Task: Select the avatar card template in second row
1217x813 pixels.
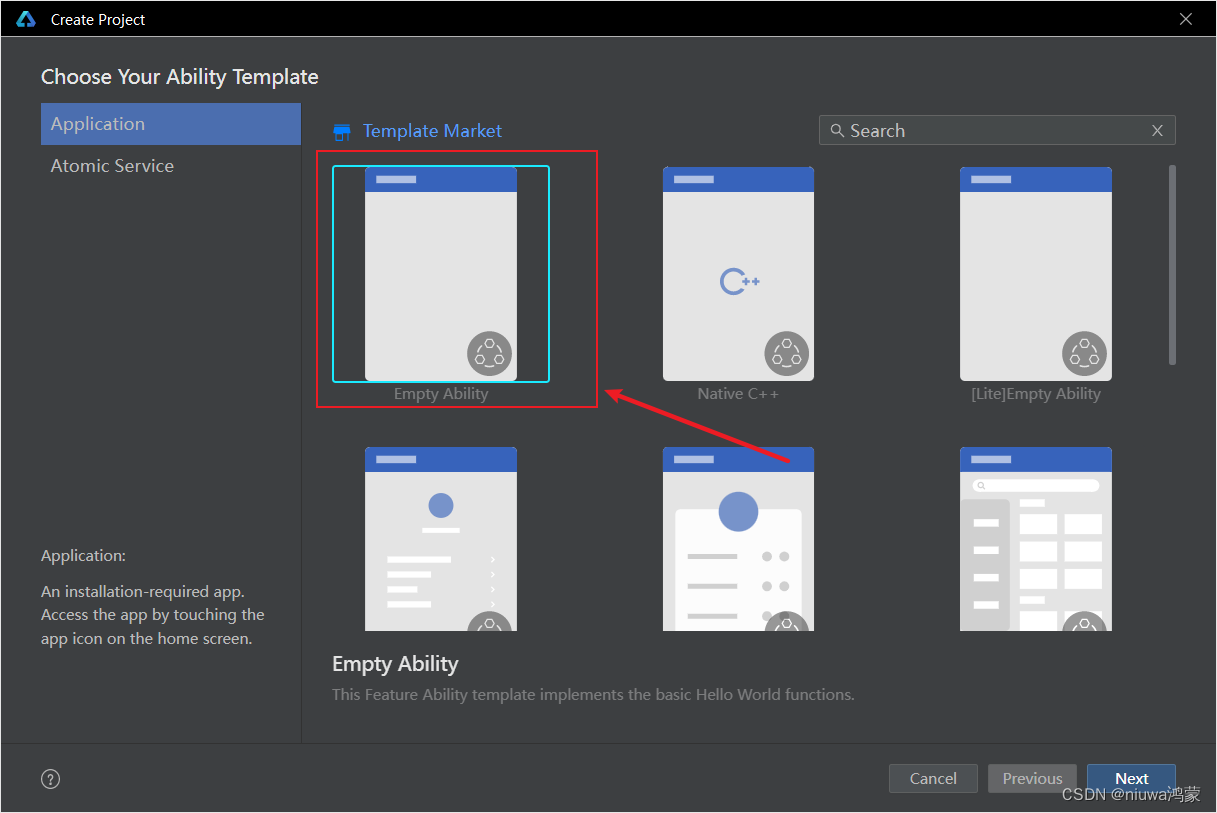Action: [x=738, y=539]
